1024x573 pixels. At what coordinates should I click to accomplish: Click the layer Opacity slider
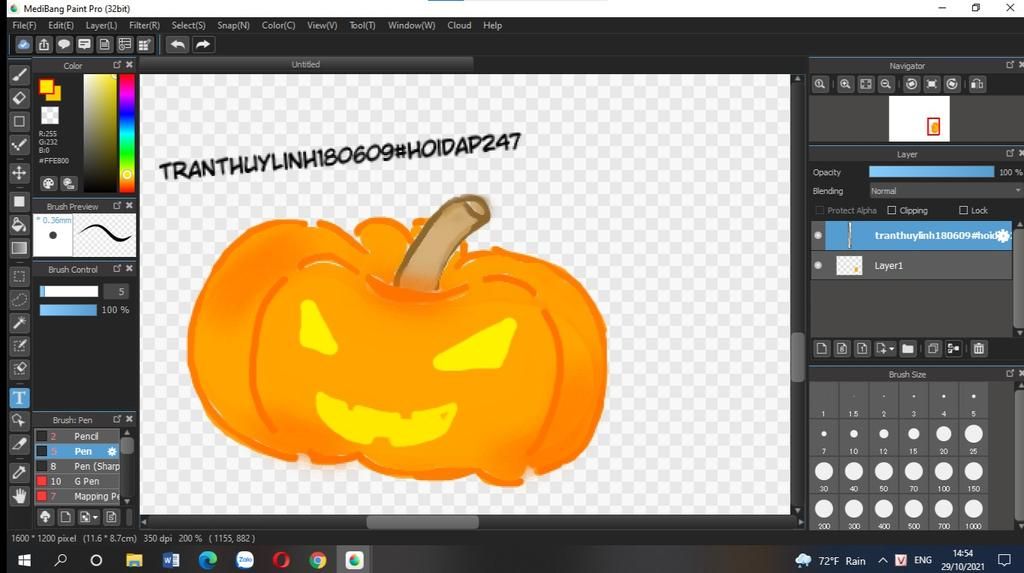click(931, 172)
